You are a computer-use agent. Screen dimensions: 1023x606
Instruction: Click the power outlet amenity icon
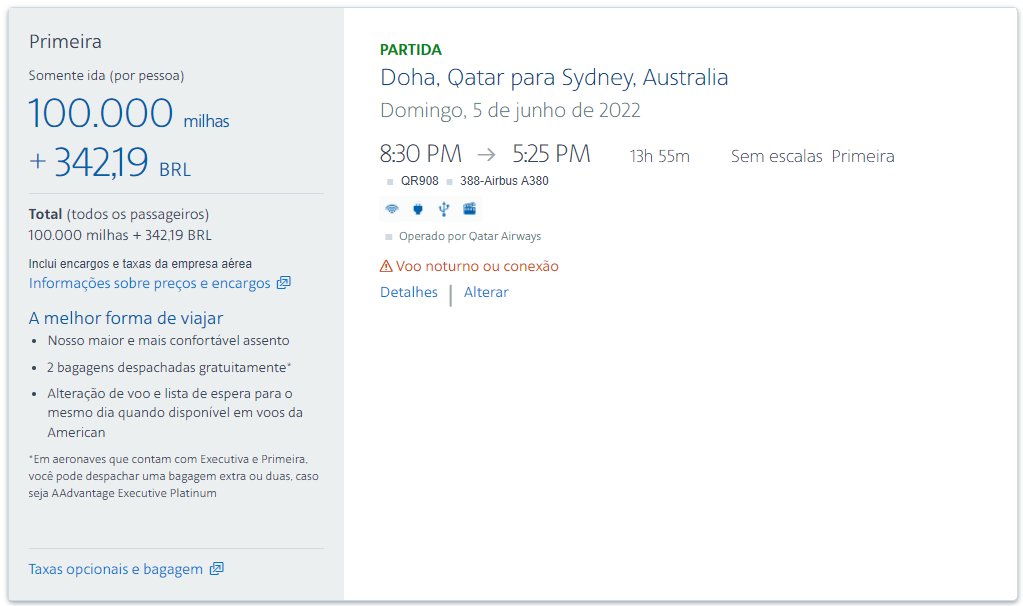(418, 209)
